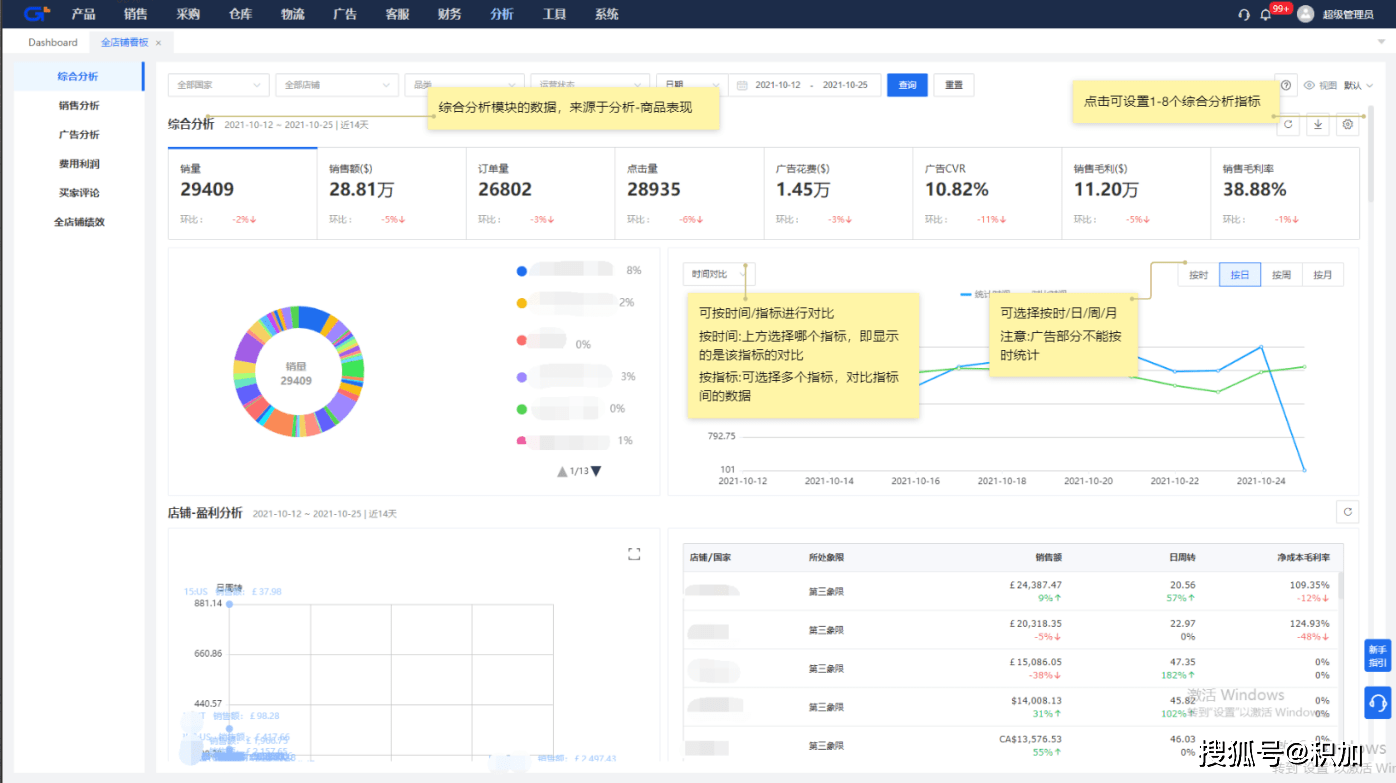Select the 按月 granularity option
Screen dimensions: 1396x783
point(1323,275)
